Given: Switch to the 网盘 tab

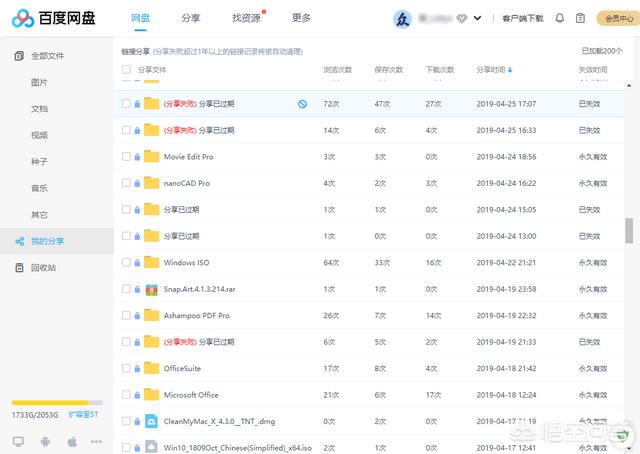Looking at the screenshot, I should 140,18.
